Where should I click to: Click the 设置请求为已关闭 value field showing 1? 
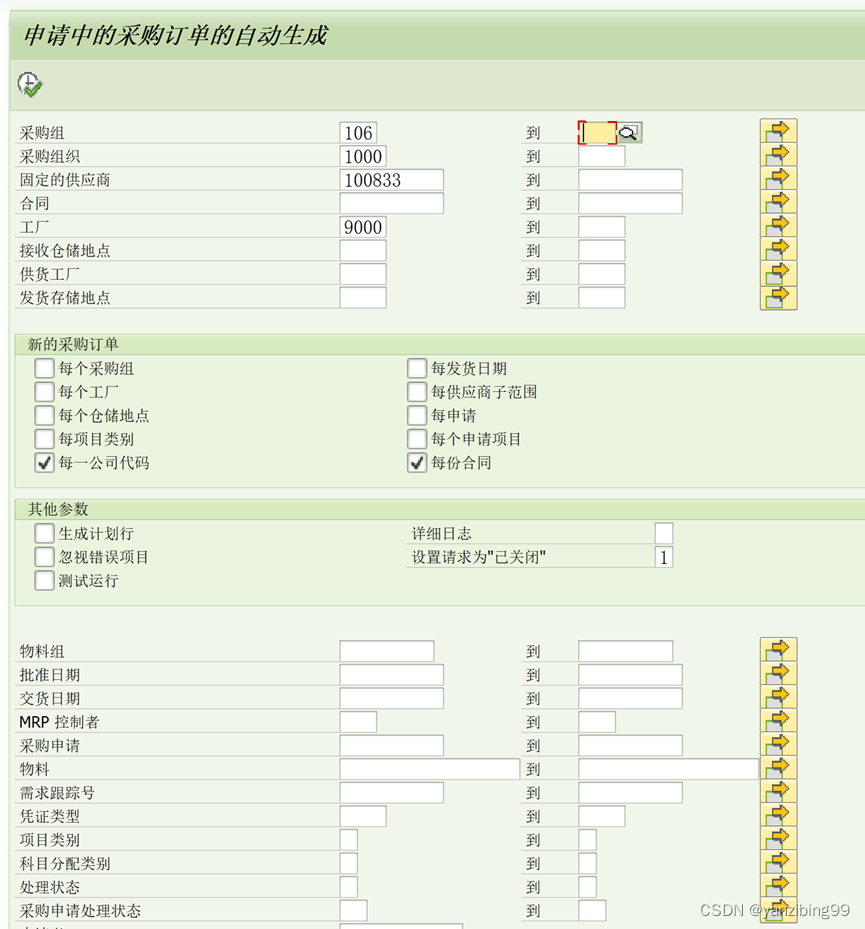[x=663, y=556]
